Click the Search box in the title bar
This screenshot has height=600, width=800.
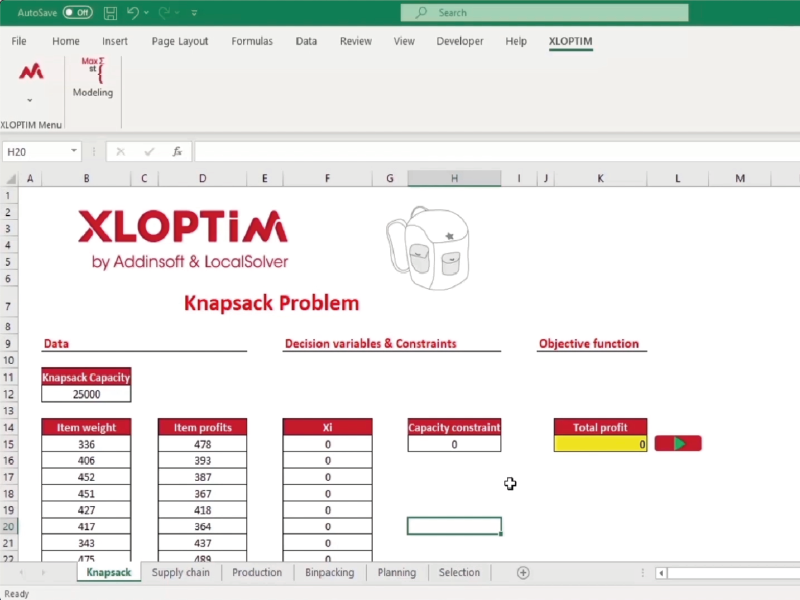[x=544, y=13]
